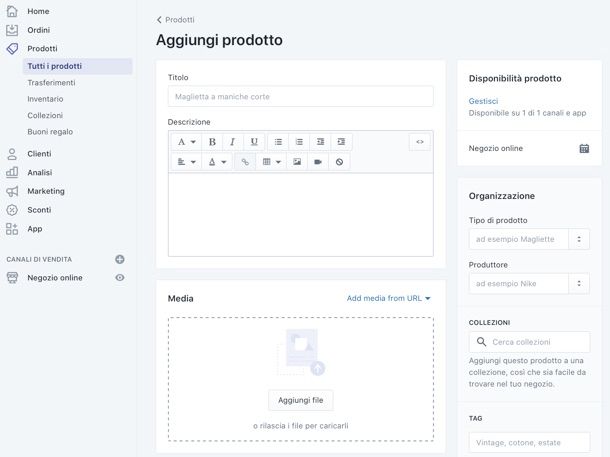Click the search icon in Collezioni
Viewport: 610px width, 457px height.
pos(481,342)
